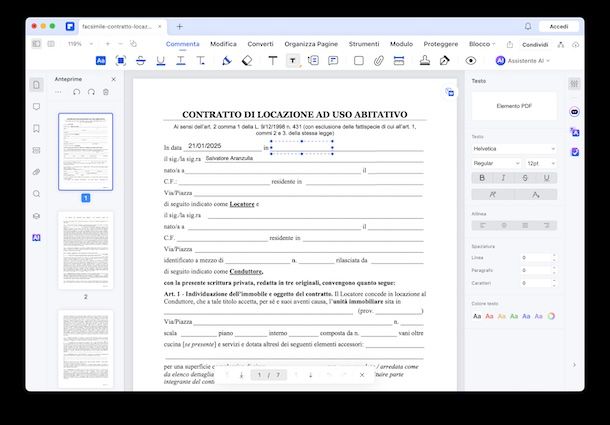Select the eraser tool

(x=247, y=60)
